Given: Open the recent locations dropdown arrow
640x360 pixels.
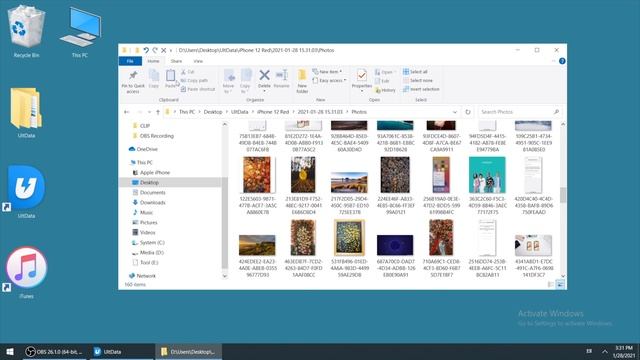Looking at the screenshot, I should pos(149,112).
